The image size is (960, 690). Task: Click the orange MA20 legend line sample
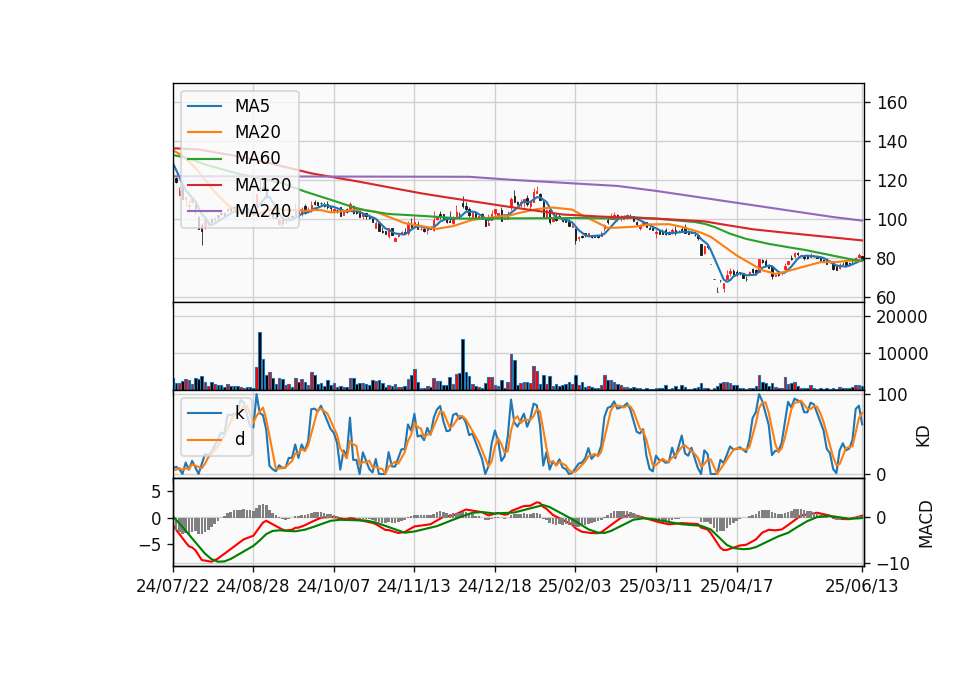[x=204, y=132]
